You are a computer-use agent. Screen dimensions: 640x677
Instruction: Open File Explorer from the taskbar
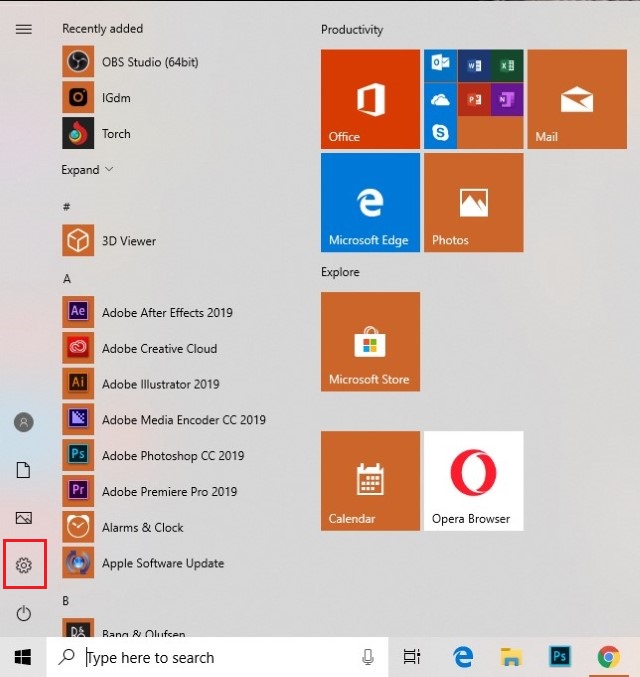click(511, 657)
